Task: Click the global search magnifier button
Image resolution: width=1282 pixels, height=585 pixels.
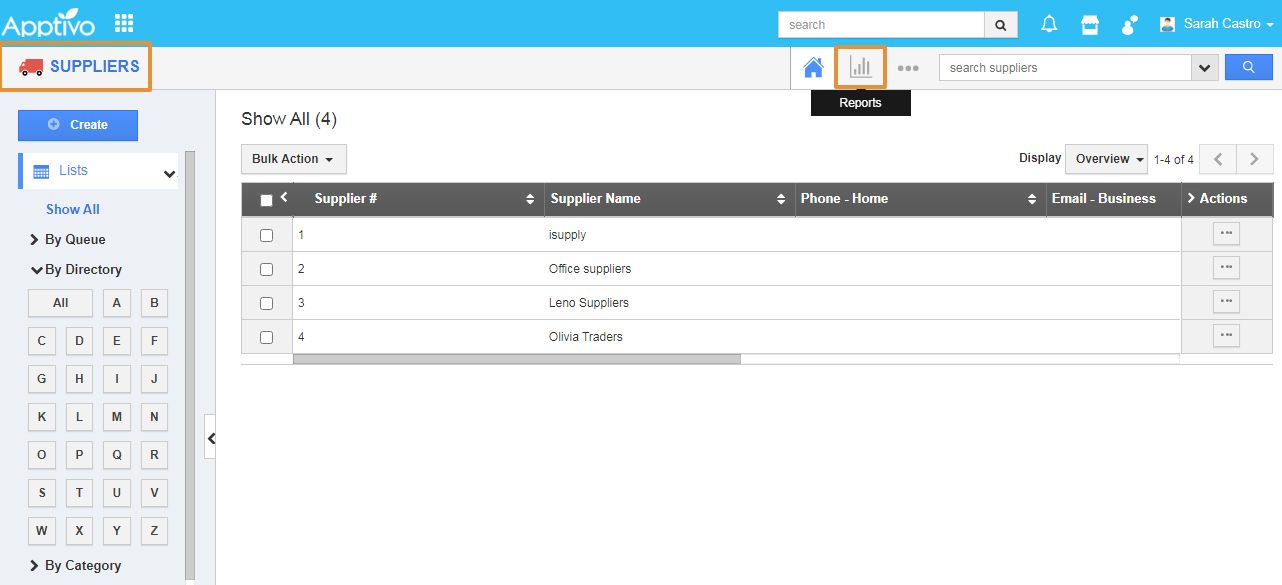Action: 1001,25
